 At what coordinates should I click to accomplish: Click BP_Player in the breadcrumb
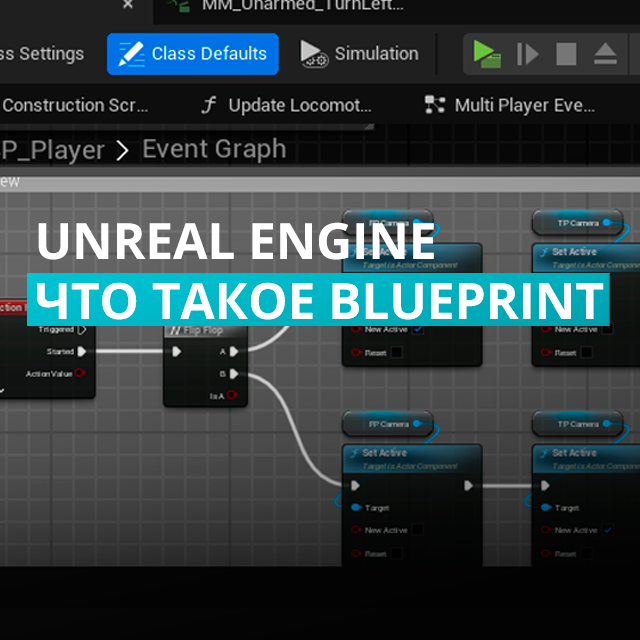[x=52, y=150]
